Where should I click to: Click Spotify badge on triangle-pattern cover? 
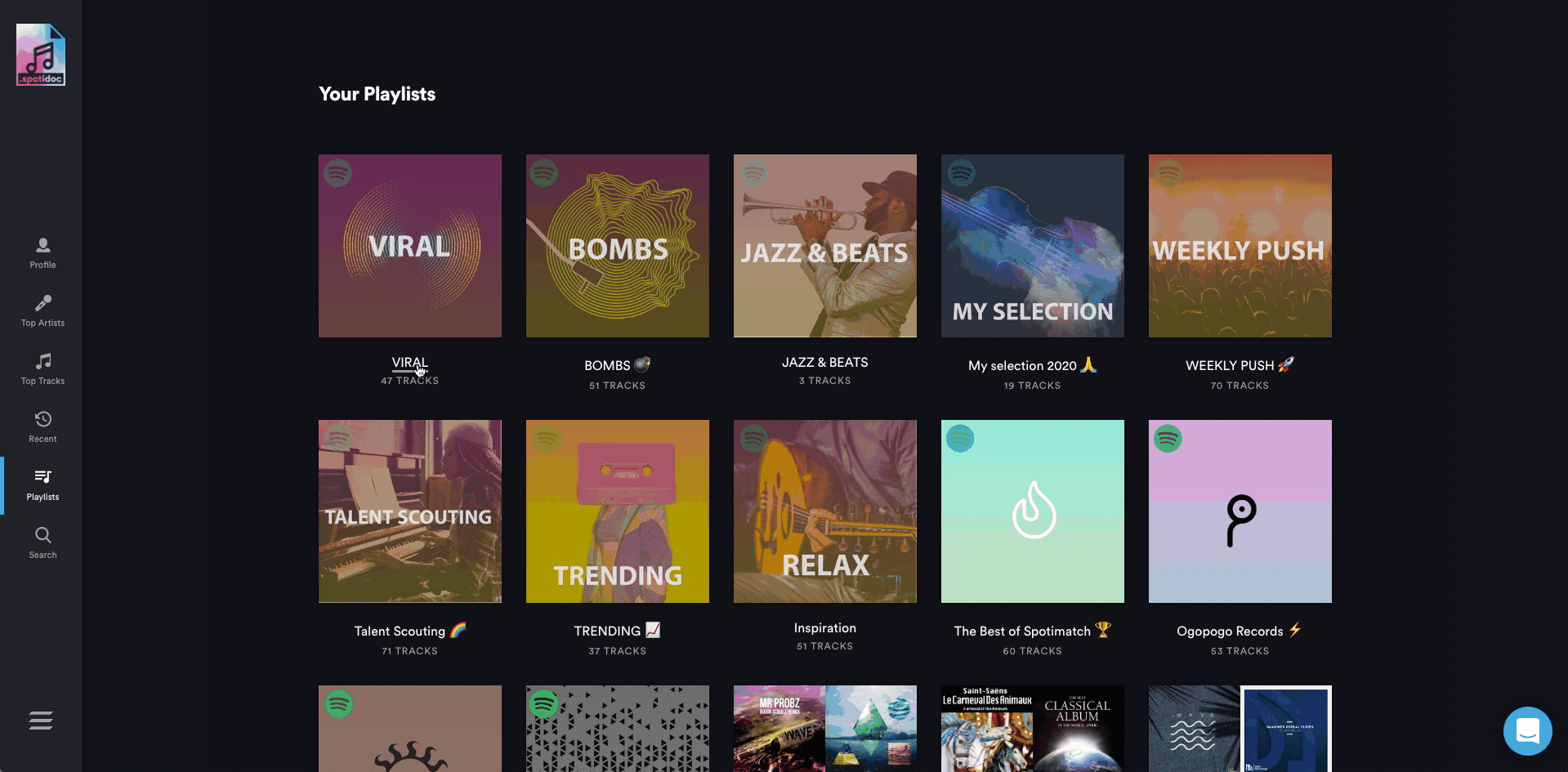click(544, 704)
